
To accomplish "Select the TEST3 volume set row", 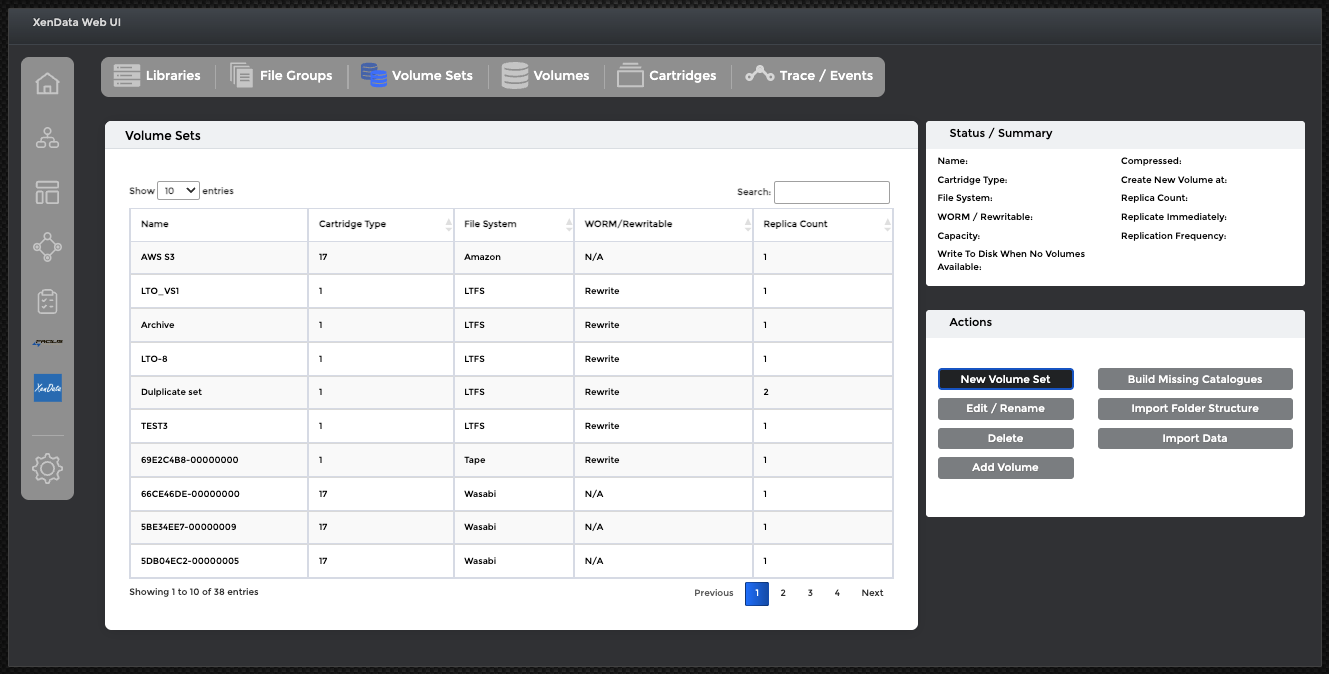I will (511, 426).
